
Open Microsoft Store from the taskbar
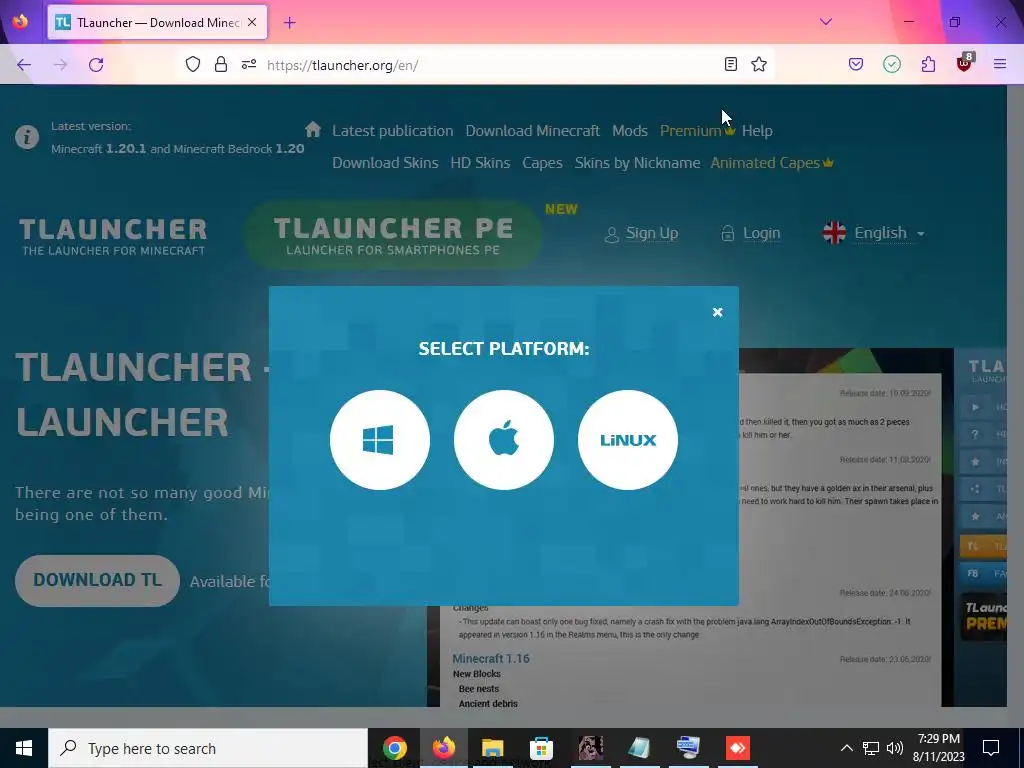click(541, 748)
